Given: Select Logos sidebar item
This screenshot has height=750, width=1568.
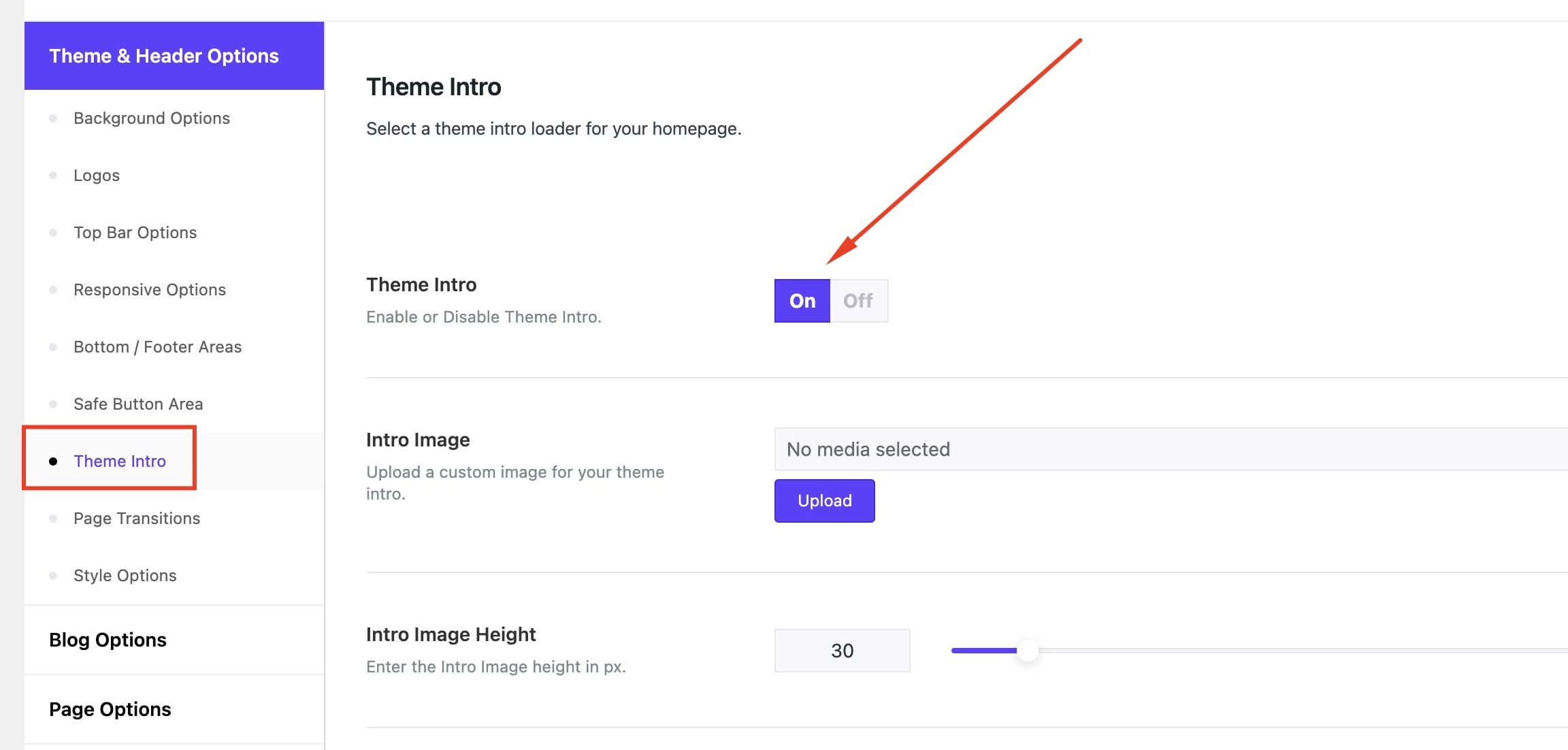Looking at the screenshot, I should 97,176.
